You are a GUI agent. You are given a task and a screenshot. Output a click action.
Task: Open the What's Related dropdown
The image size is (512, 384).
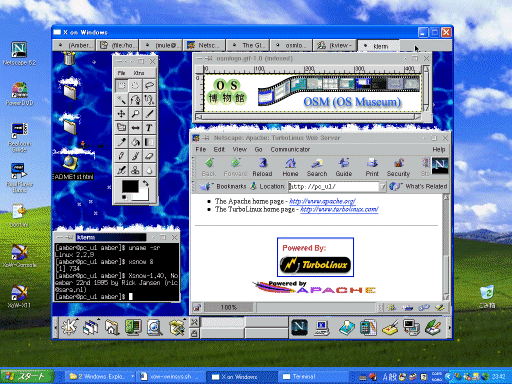point(419,186)
